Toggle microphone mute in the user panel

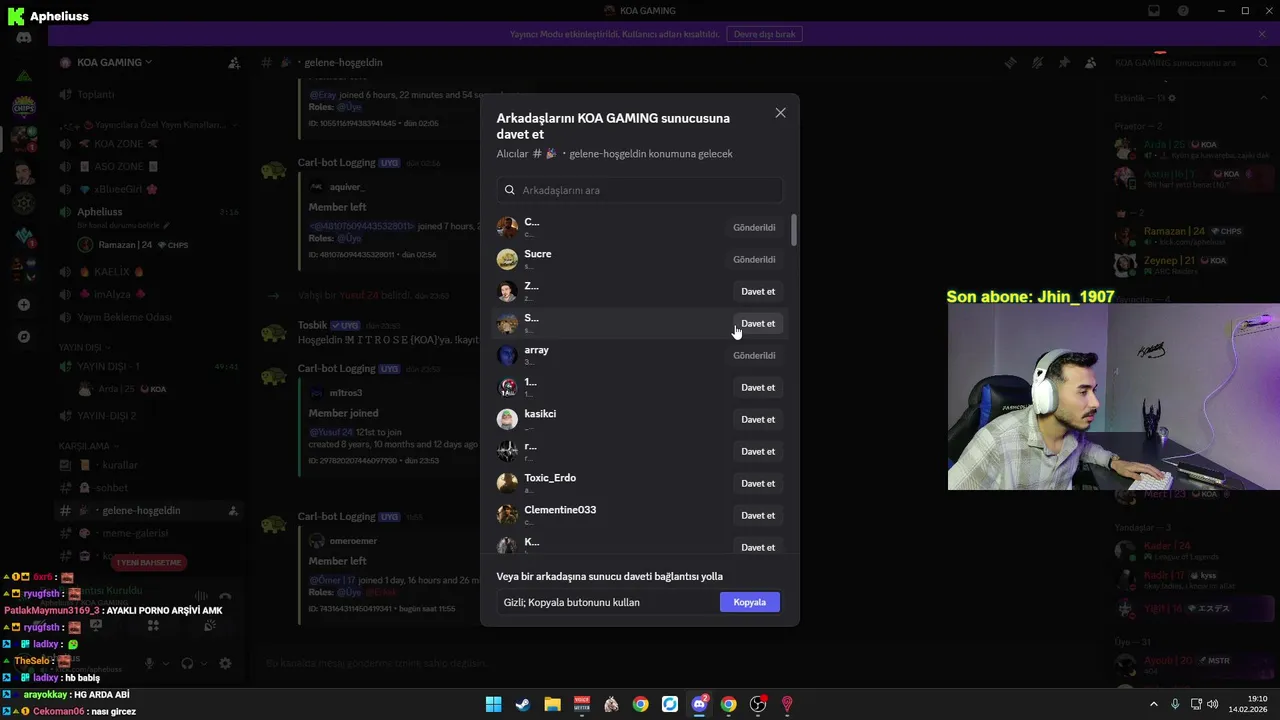coord(149,664)
